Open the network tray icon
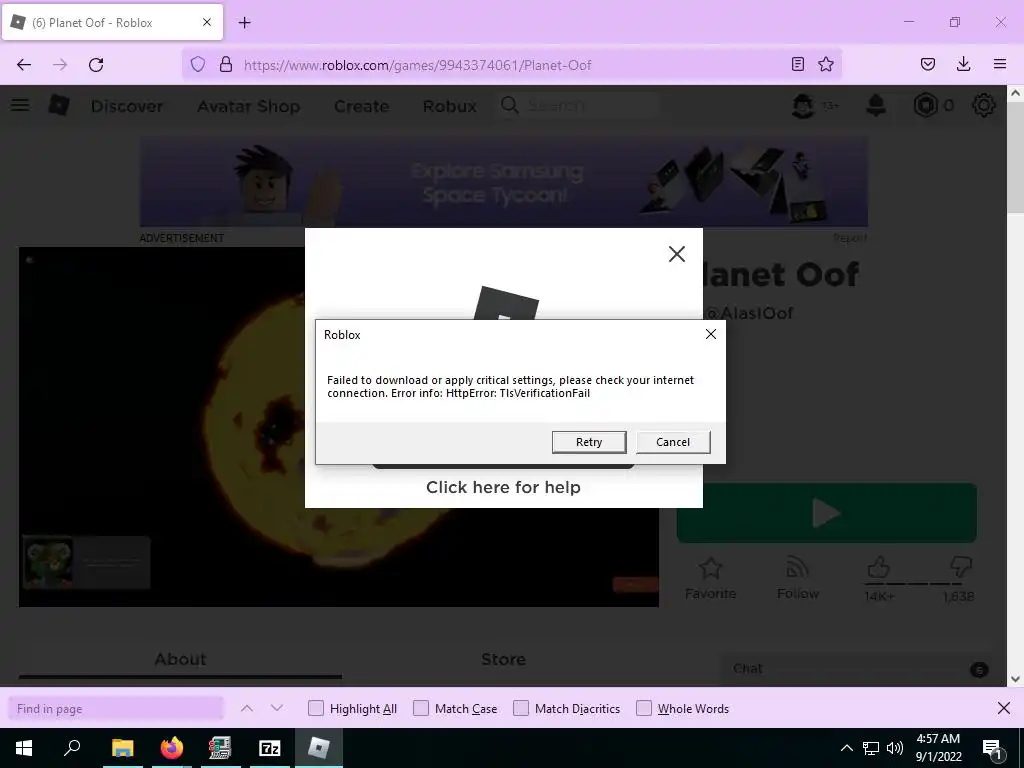This screenshot has height=768, width=1024. click(x=871, y=748)
